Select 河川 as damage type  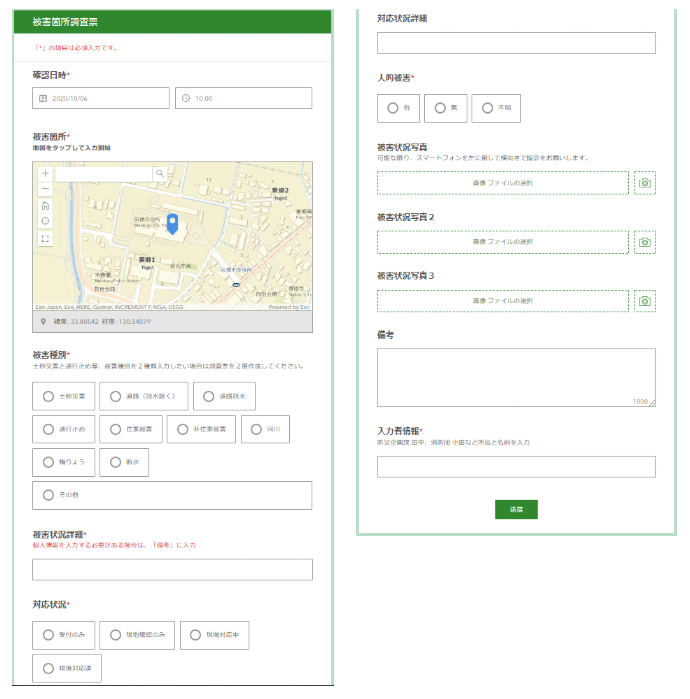tap(265, 429)
